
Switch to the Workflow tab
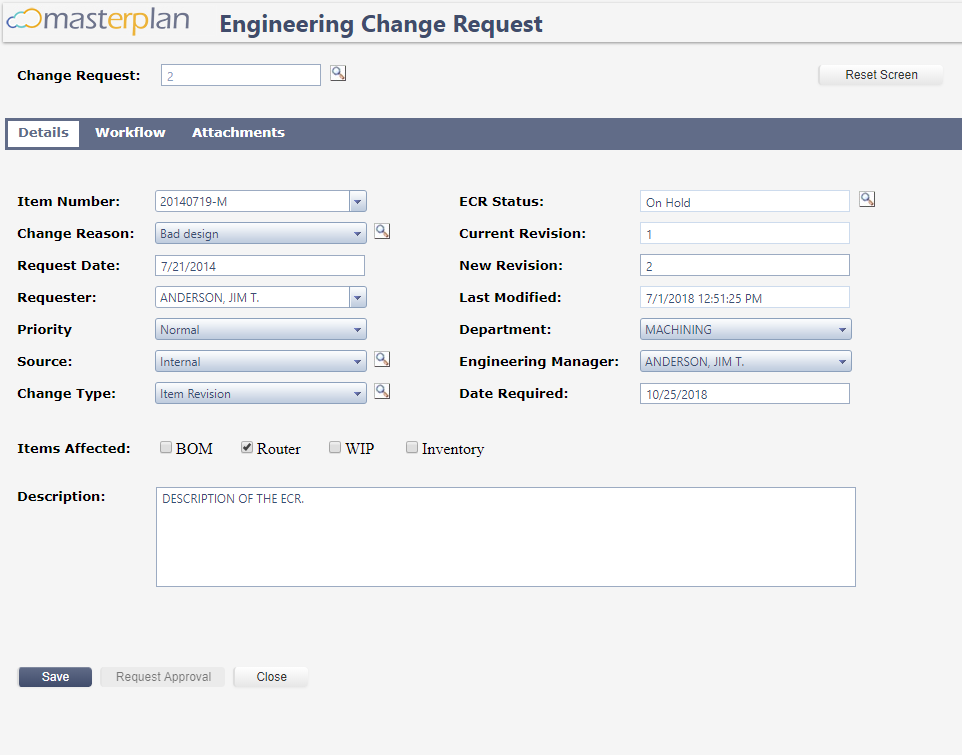point(130,133)
